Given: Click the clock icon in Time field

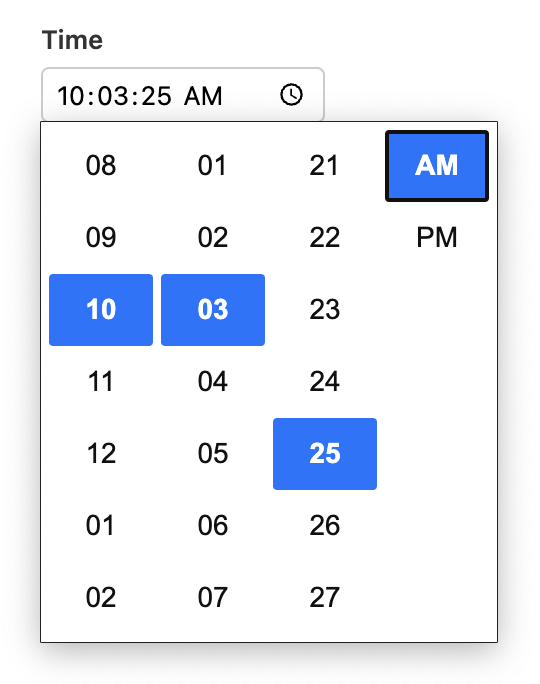Looking at the screenshot, I should [x=291, y=95].
